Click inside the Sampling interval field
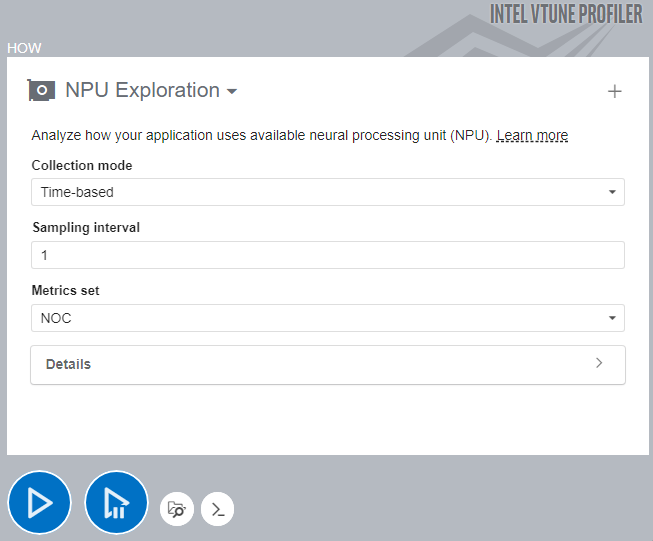The image size is (653, 541). (x=328, y=255)
